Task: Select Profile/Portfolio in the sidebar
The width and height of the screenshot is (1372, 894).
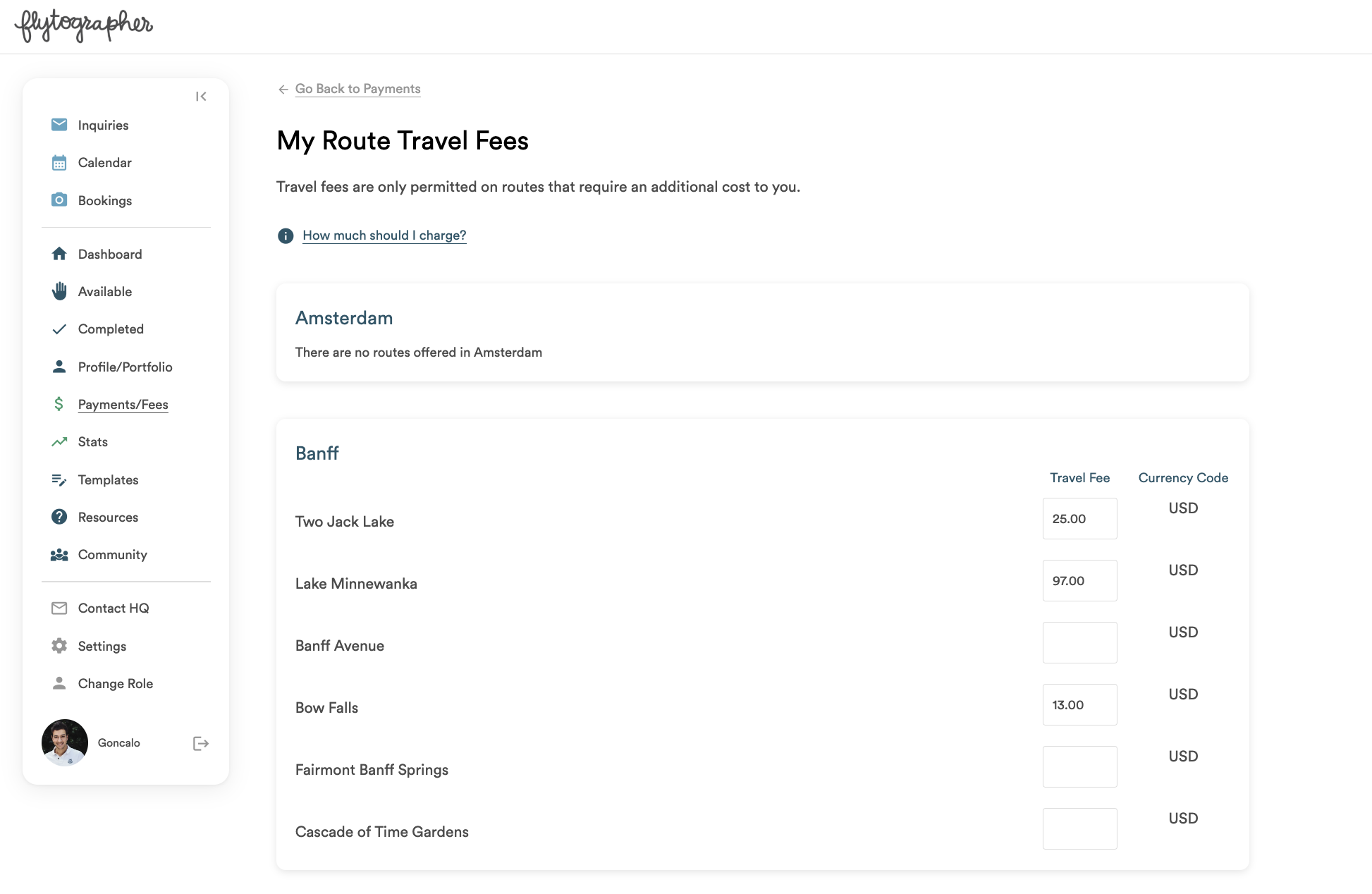Action: 125,367
